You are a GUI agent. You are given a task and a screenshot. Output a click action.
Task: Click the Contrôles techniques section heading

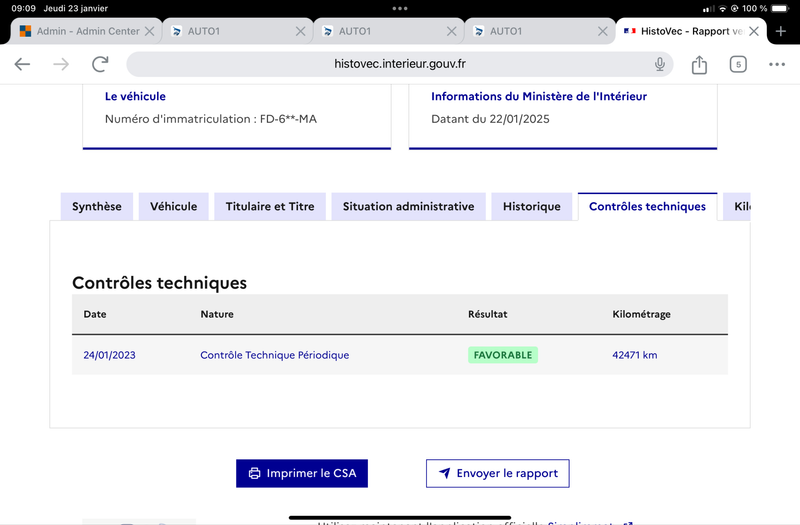[x=159, y=283]
